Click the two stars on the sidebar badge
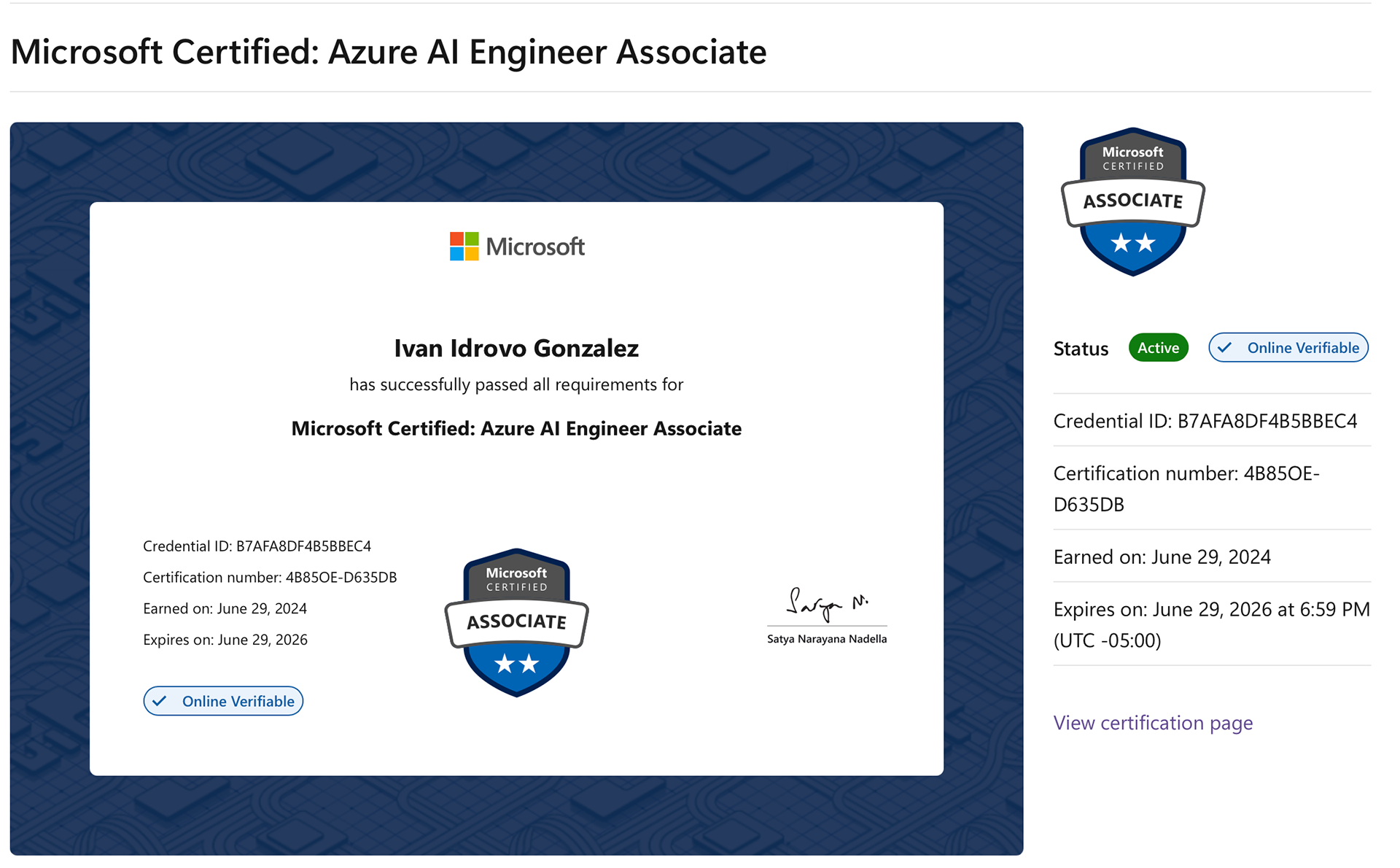 point(1132,243)
